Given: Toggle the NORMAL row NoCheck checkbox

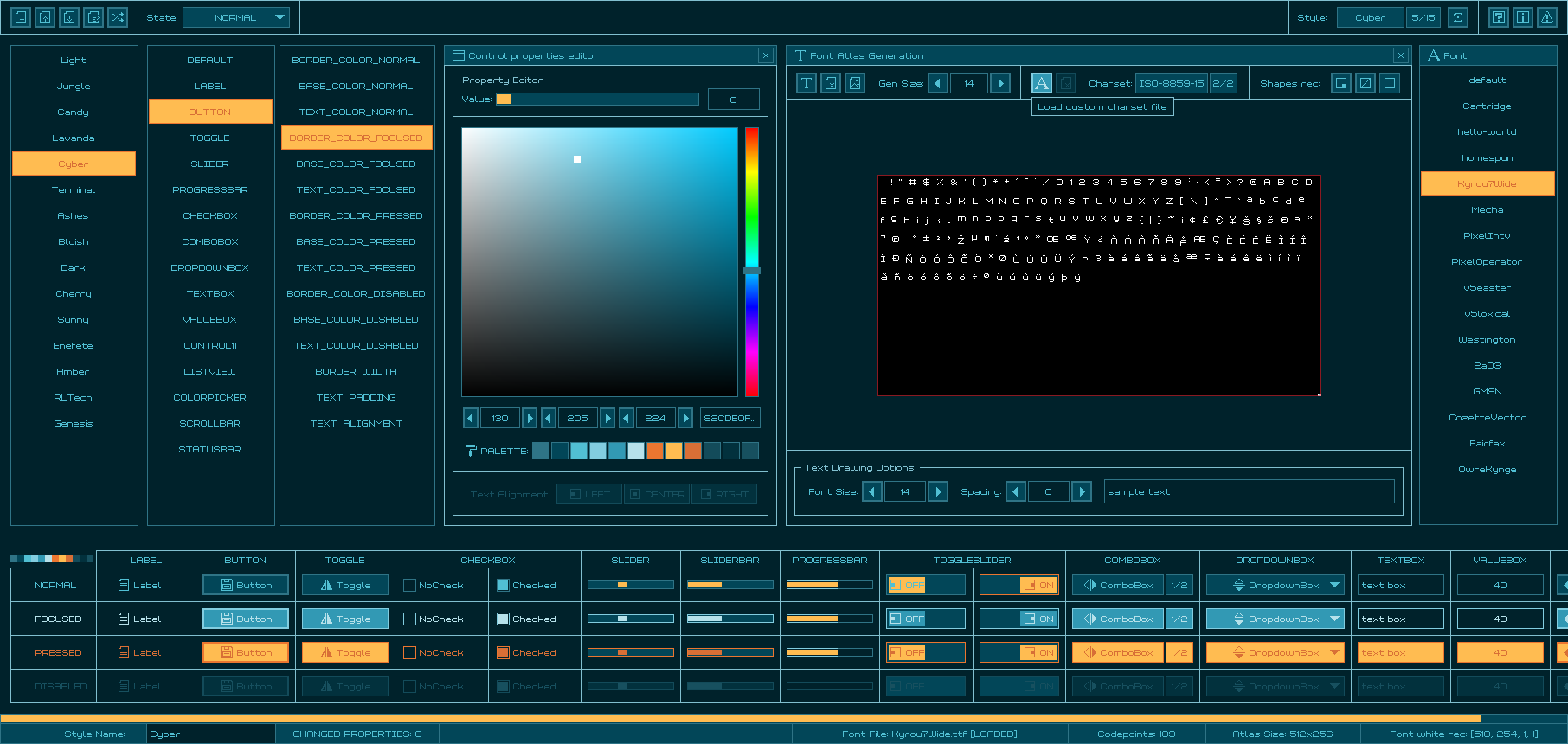Looking at the screenshot, I should point(410,586).
